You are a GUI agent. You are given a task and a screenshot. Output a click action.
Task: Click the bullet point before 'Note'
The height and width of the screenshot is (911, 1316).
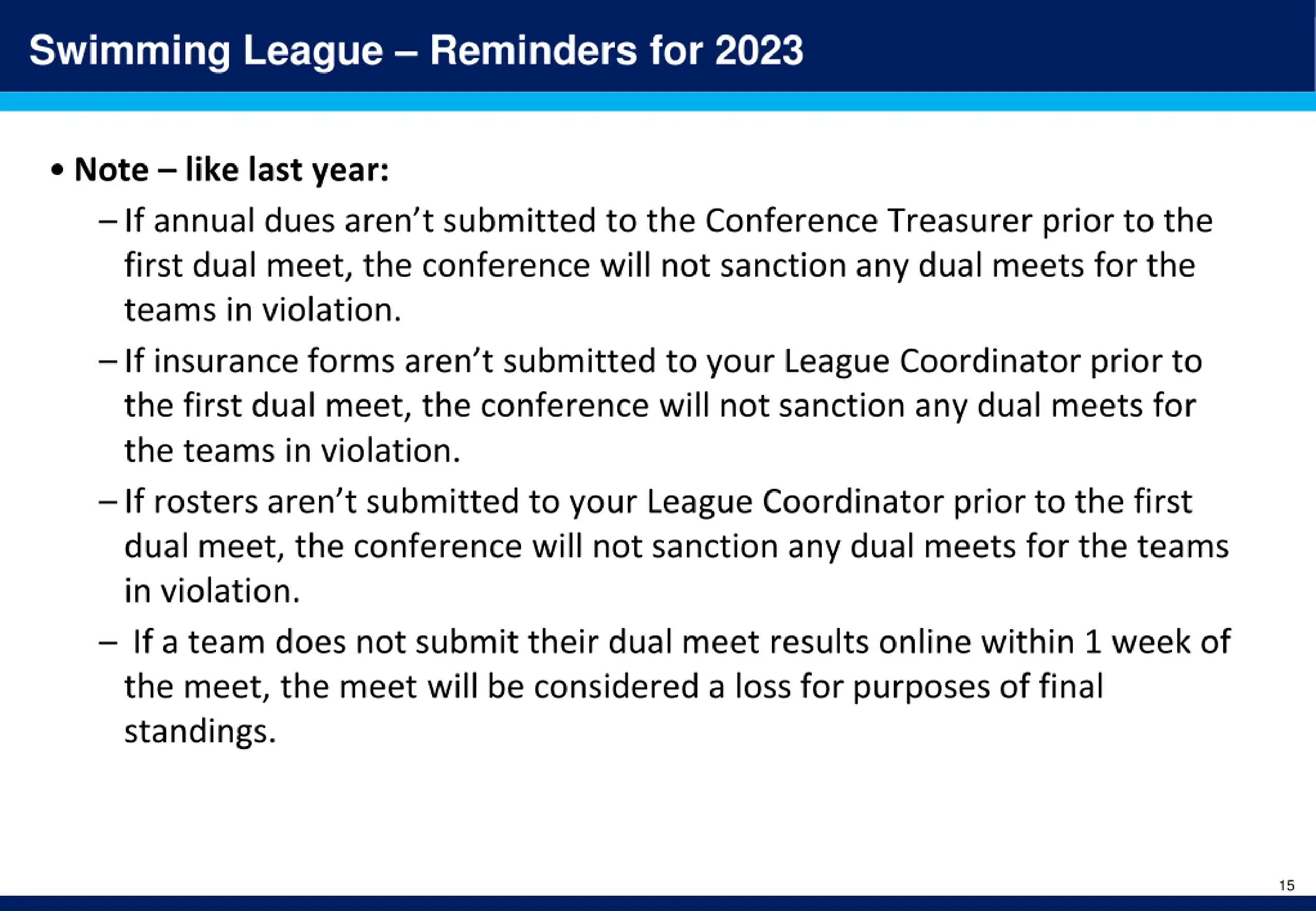pyautogui.click(x=57, y=170)
